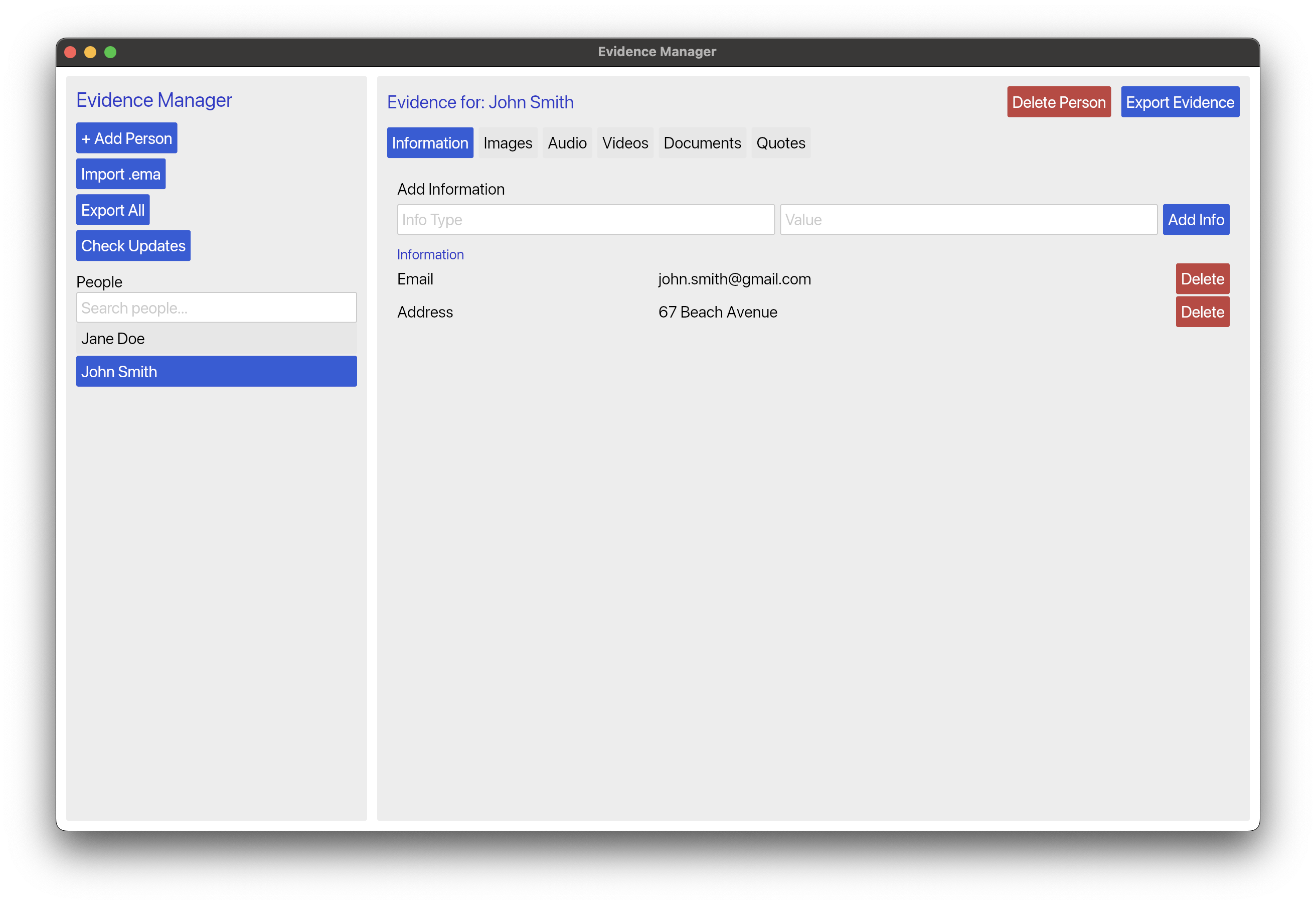Click Add Info
The height and width of the screenshot is (905, 1316).
[x=1196, y=219]
